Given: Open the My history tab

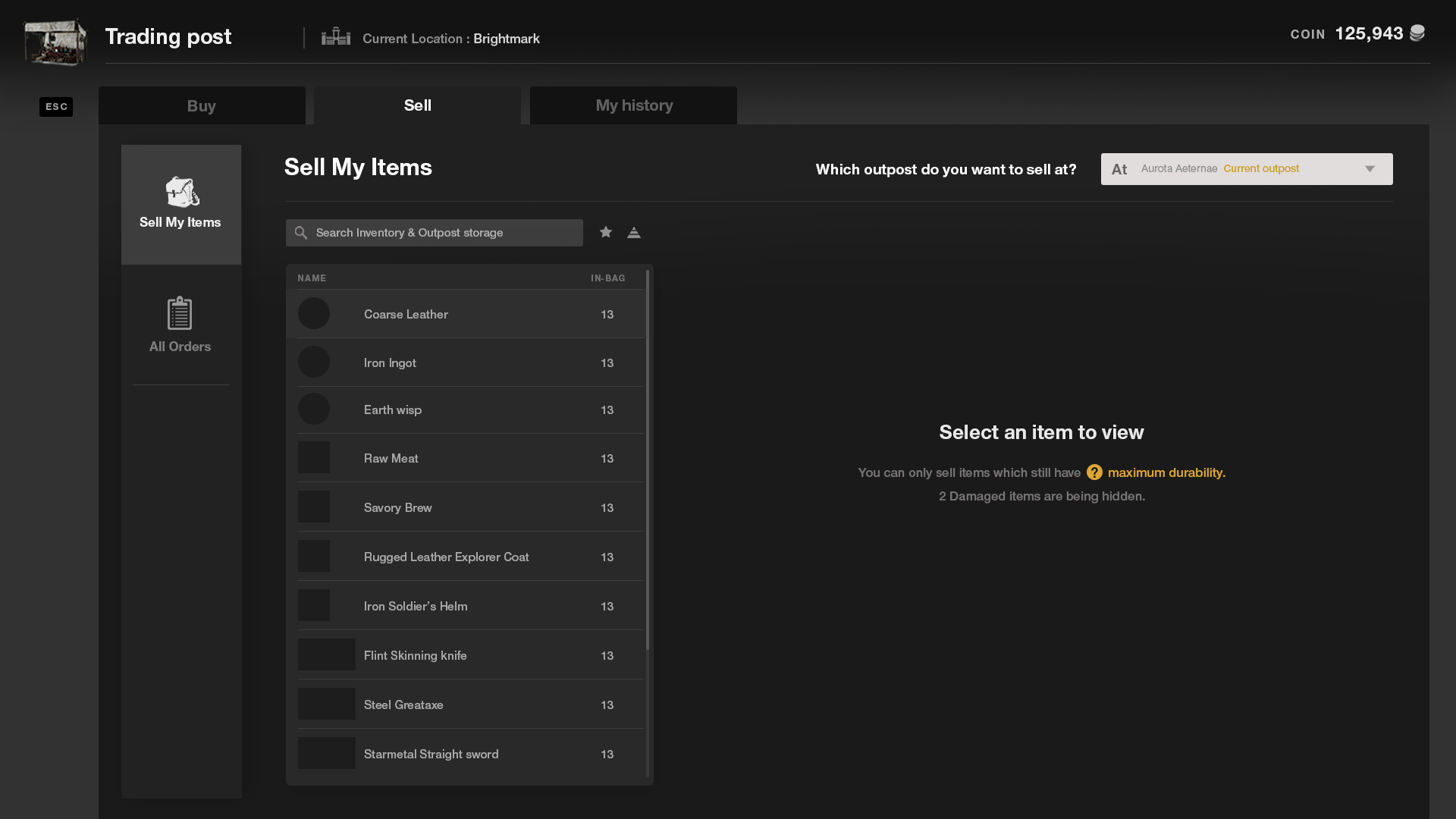Looking at the screenshot, I should tap(633, 105).
